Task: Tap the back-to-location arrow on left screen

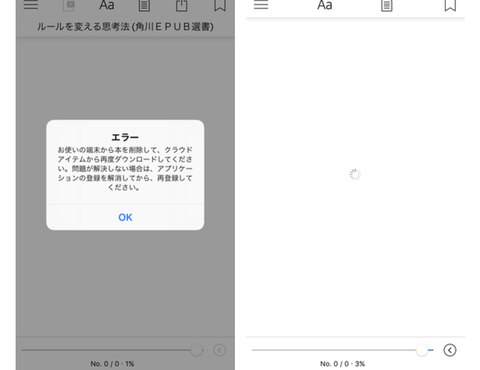Action: click(x=220, y=350)
